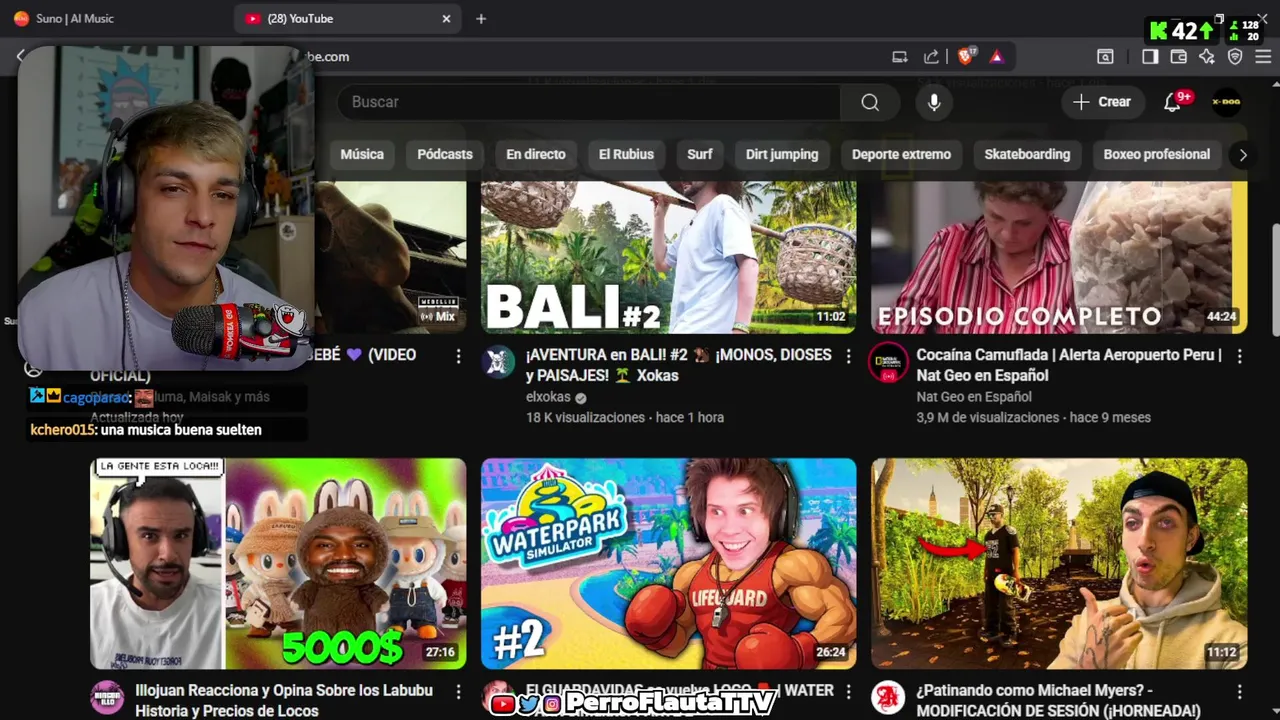Click the text "18 K visualizaciones • hace 1 hora"

coord(625,418)
